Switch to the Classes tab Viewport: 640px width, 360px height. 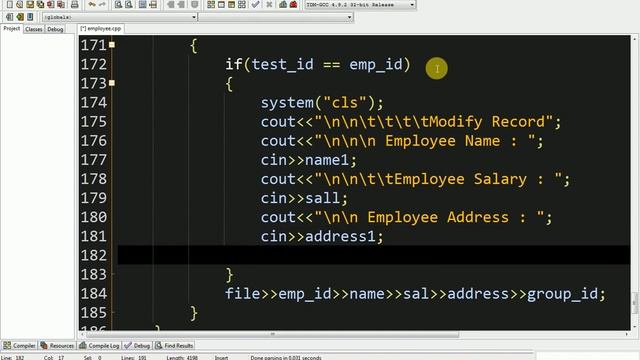pos(33,29)
